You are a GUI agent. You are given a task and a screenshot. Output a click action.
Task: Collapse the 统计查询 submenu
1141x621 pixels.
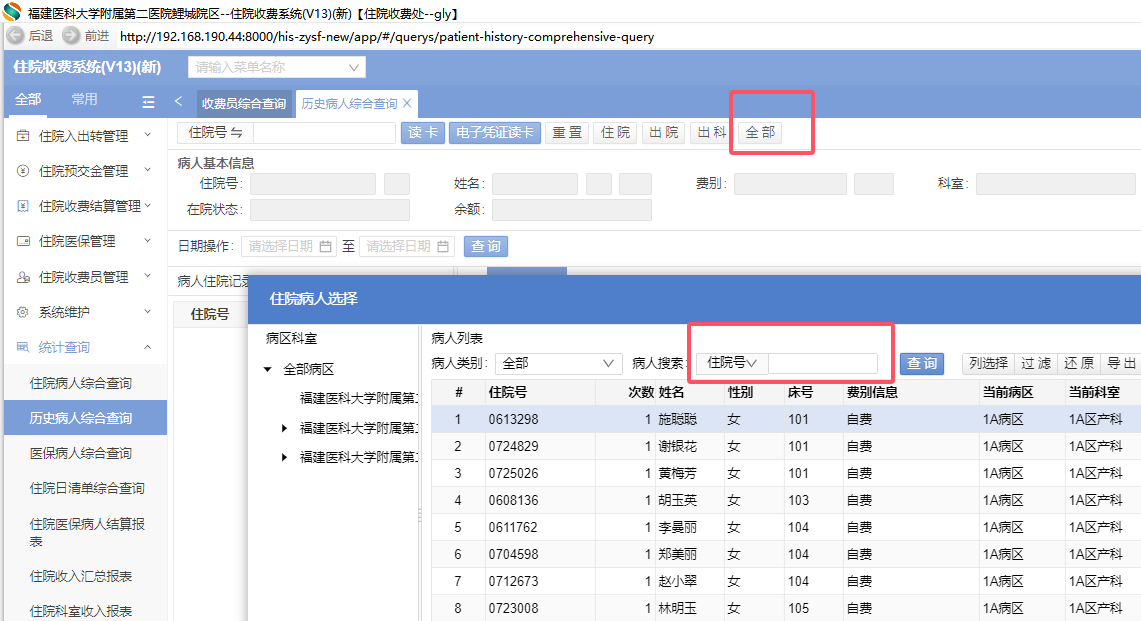(148, 347)
